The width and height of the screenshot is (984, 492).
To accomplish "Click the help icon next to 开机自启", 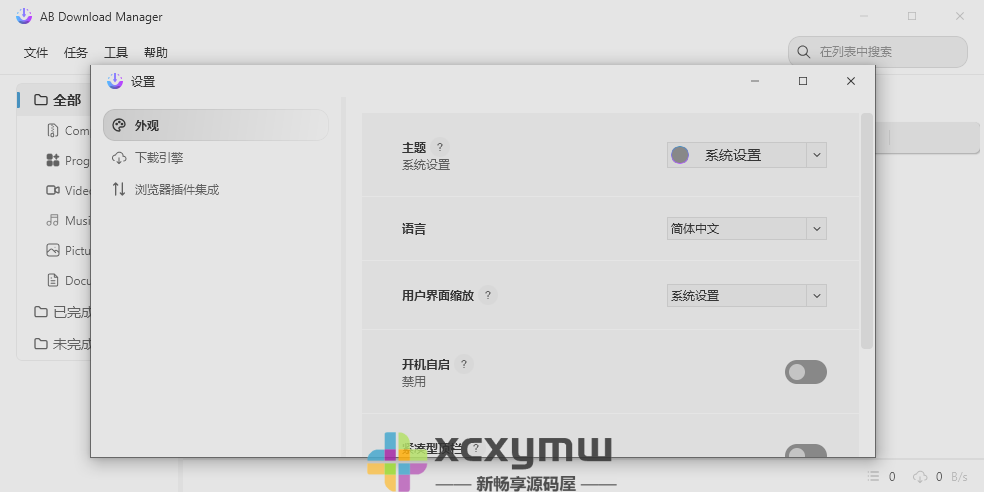I will [x=464, y=364].
